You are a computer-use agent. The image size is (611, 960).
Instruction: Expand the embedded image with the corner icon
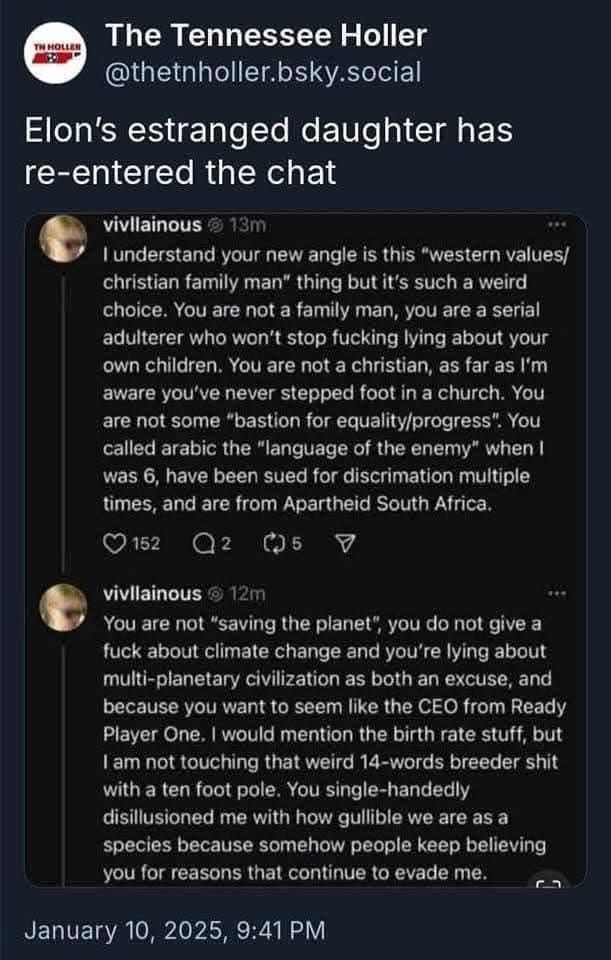551,882
